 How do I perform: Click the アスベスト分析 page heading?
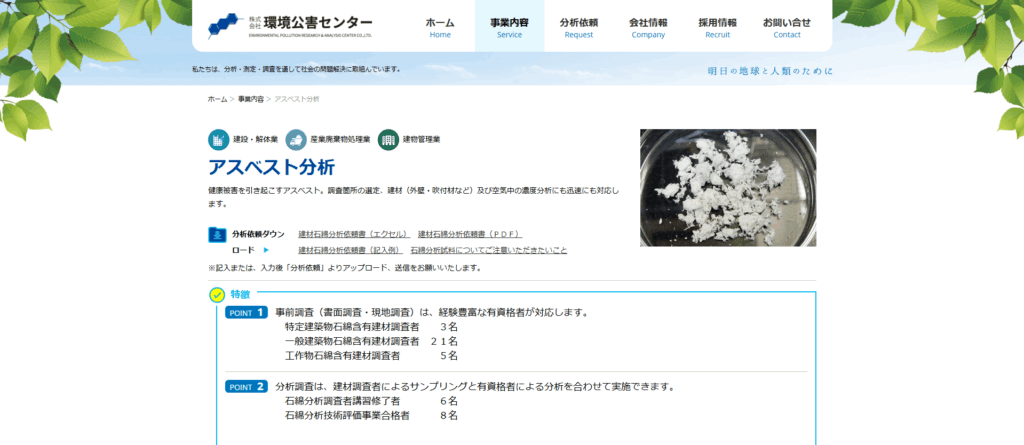[271, 167]
